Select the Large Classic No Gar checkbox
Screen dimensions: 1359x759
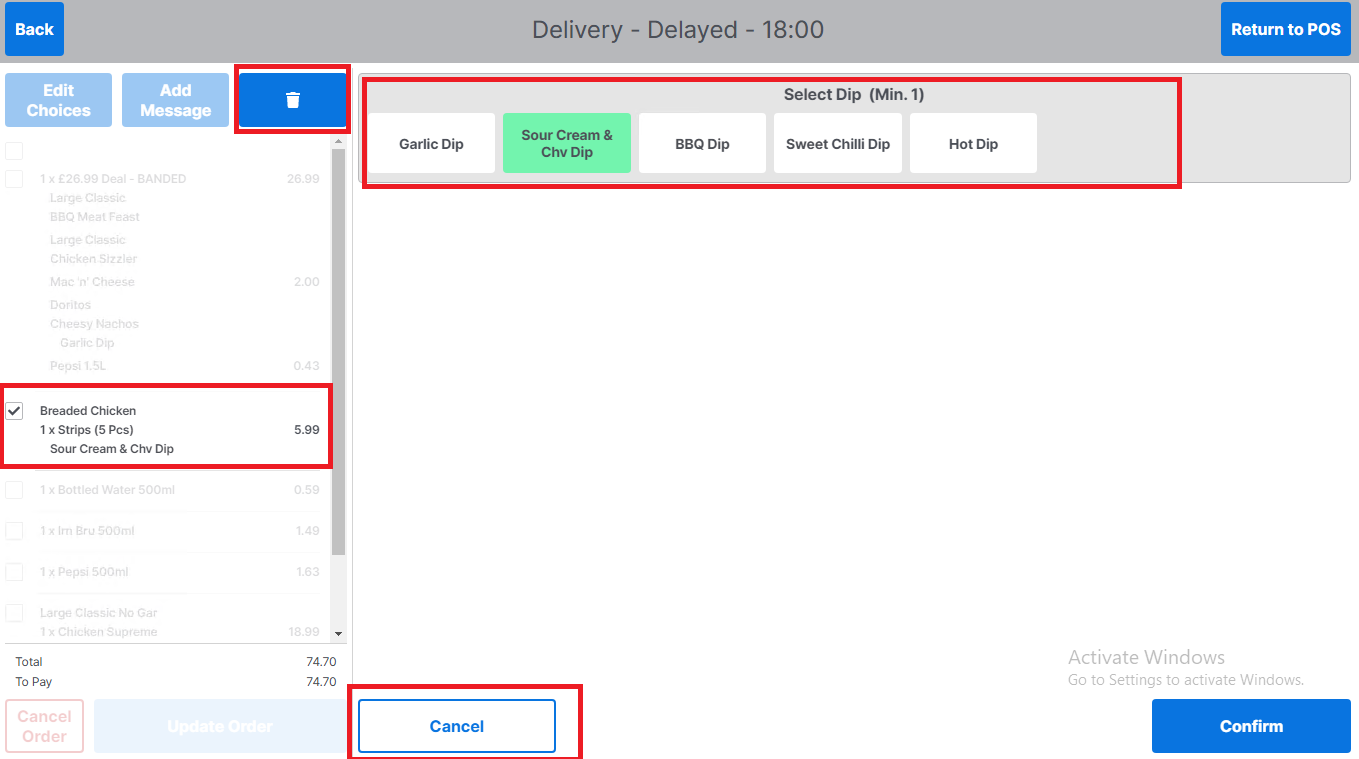point(15,613)
